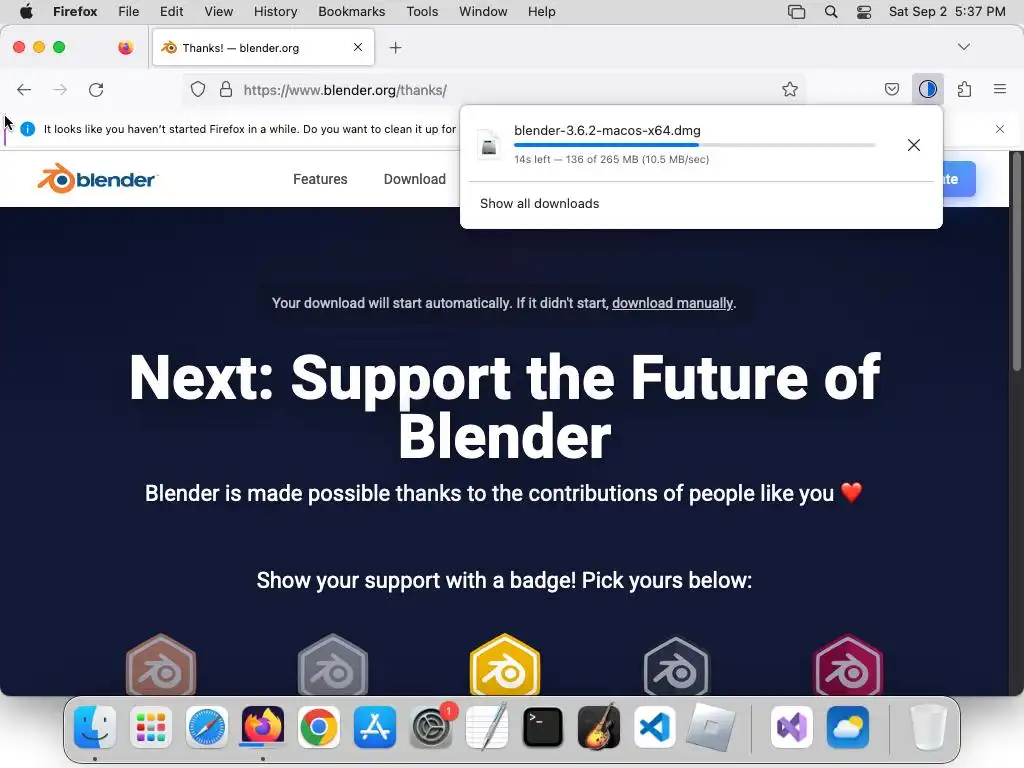Screen dimensions: 1024x768
Task: Click the date and time in menu bar
Action: (947, 12)
